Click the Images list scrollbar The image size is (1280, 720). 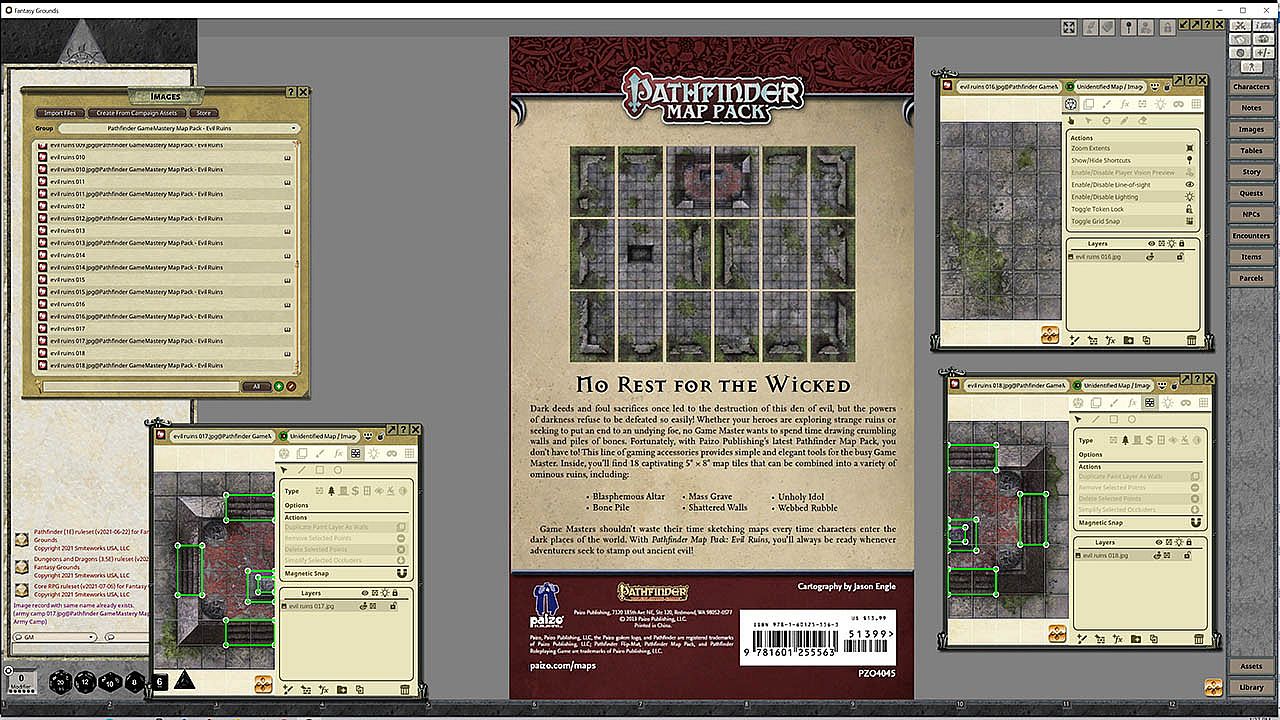[297, 257]
